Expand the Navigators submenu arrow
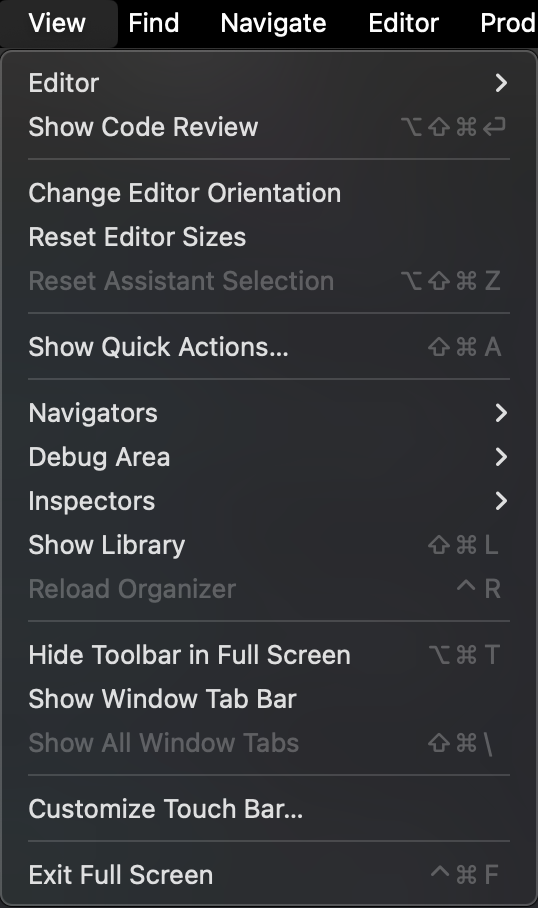 click(x=501, y=413)
